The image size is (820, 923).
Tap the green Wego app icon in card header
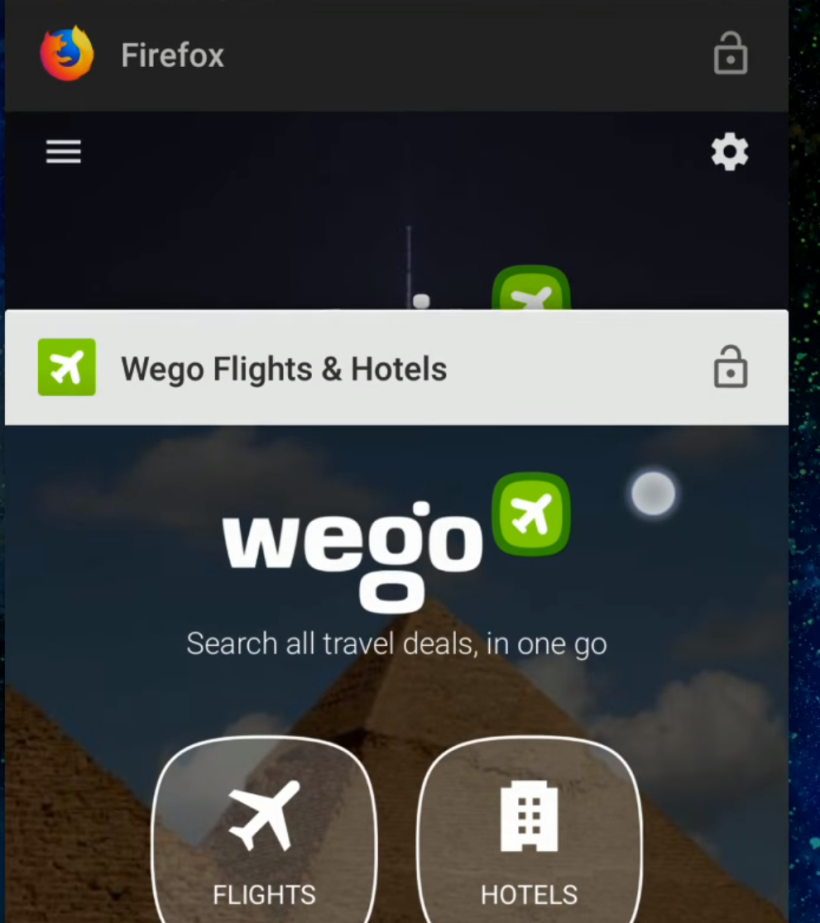67,367
